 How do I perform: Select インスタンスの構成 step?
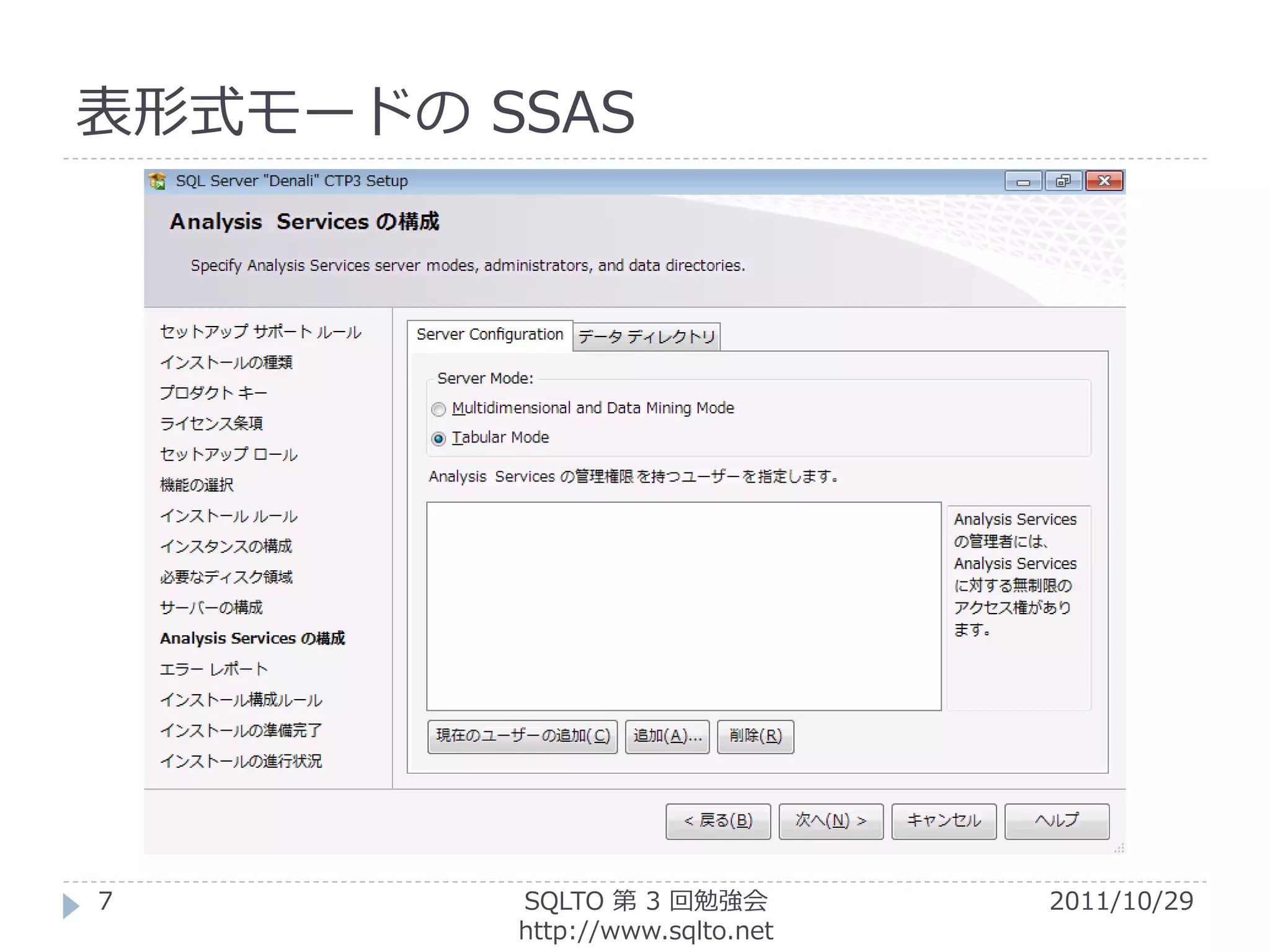tap(226, 547)
